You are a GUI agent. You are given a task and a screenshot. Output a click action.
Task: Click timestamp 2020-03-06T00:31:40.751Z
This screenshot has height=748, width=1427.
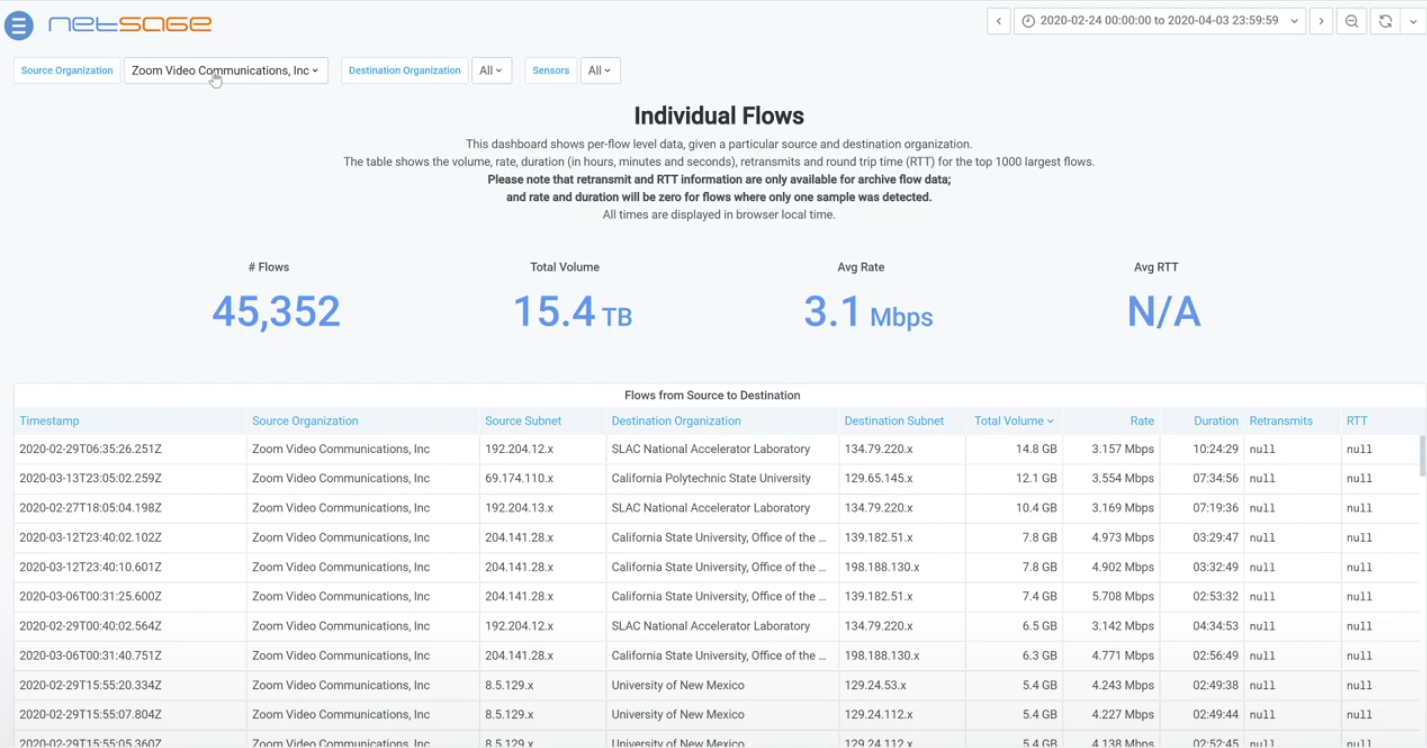point(90,655)
